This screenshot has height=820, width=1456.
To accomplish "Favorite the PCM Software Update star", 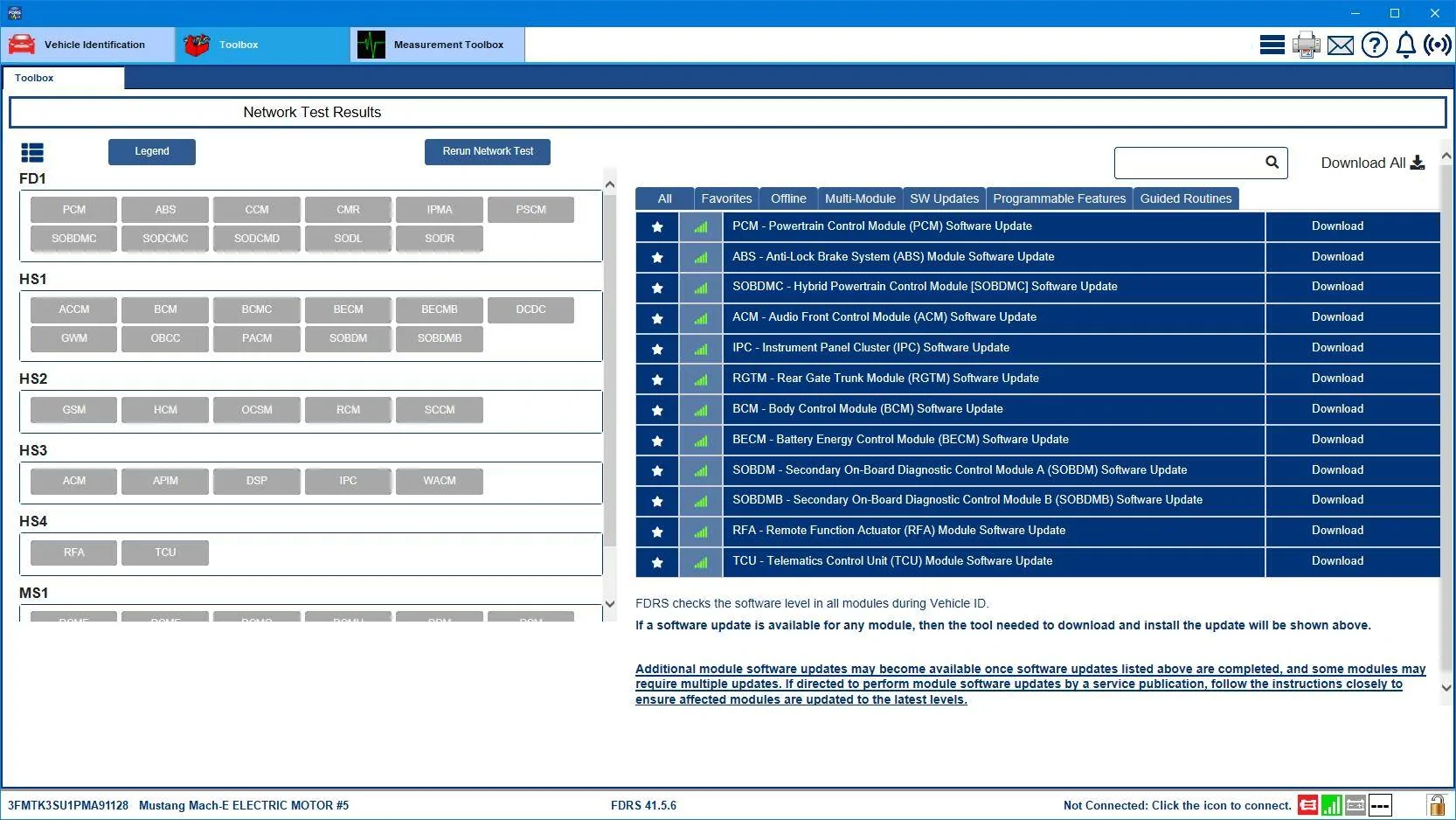I will coord(657,227).
